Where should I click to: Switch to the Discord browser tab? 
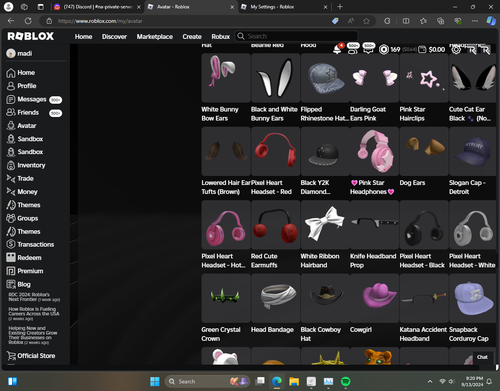(x=97, y=7)
